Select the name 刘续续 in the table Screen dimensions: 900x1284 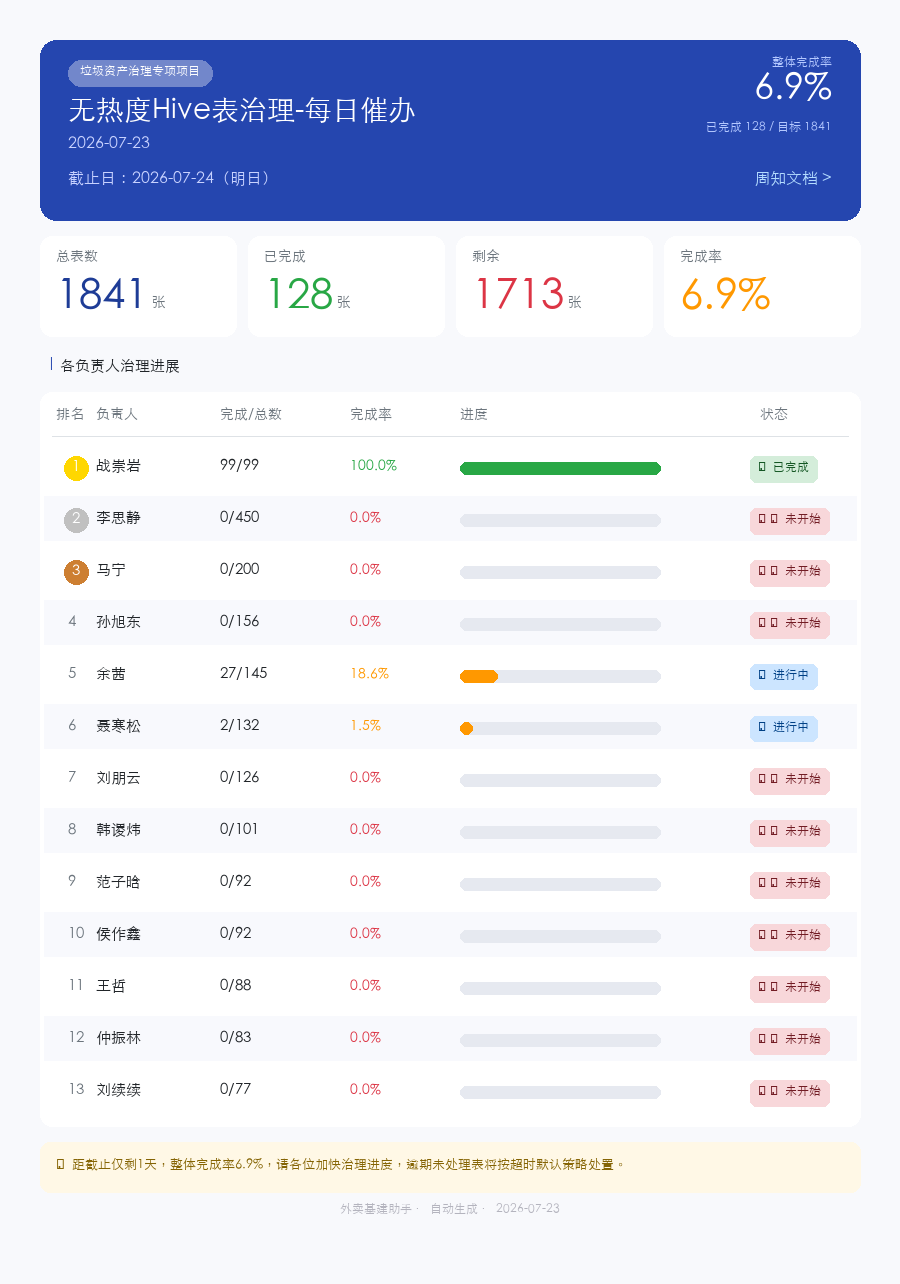coord(118,1090)
